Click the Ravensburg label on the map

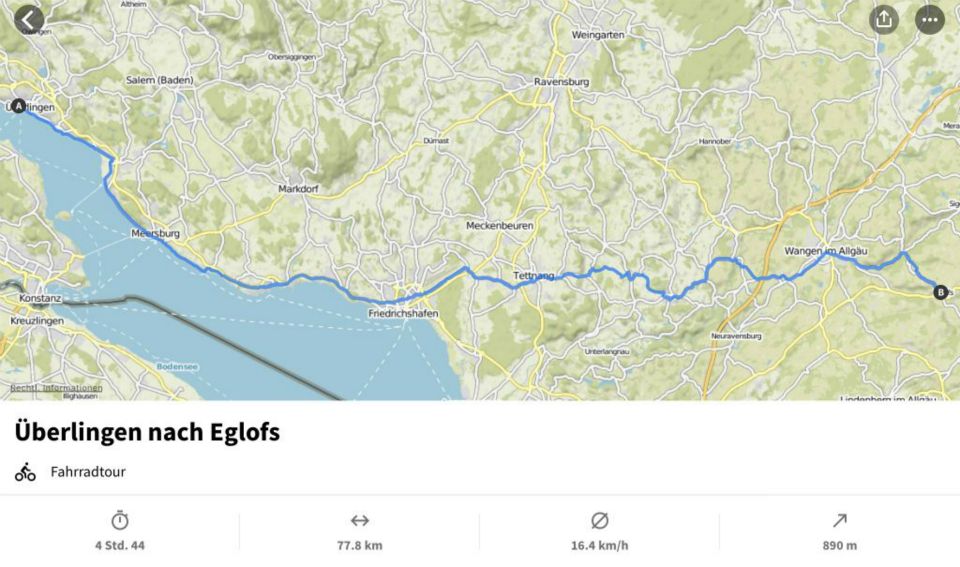click(561, 81)
